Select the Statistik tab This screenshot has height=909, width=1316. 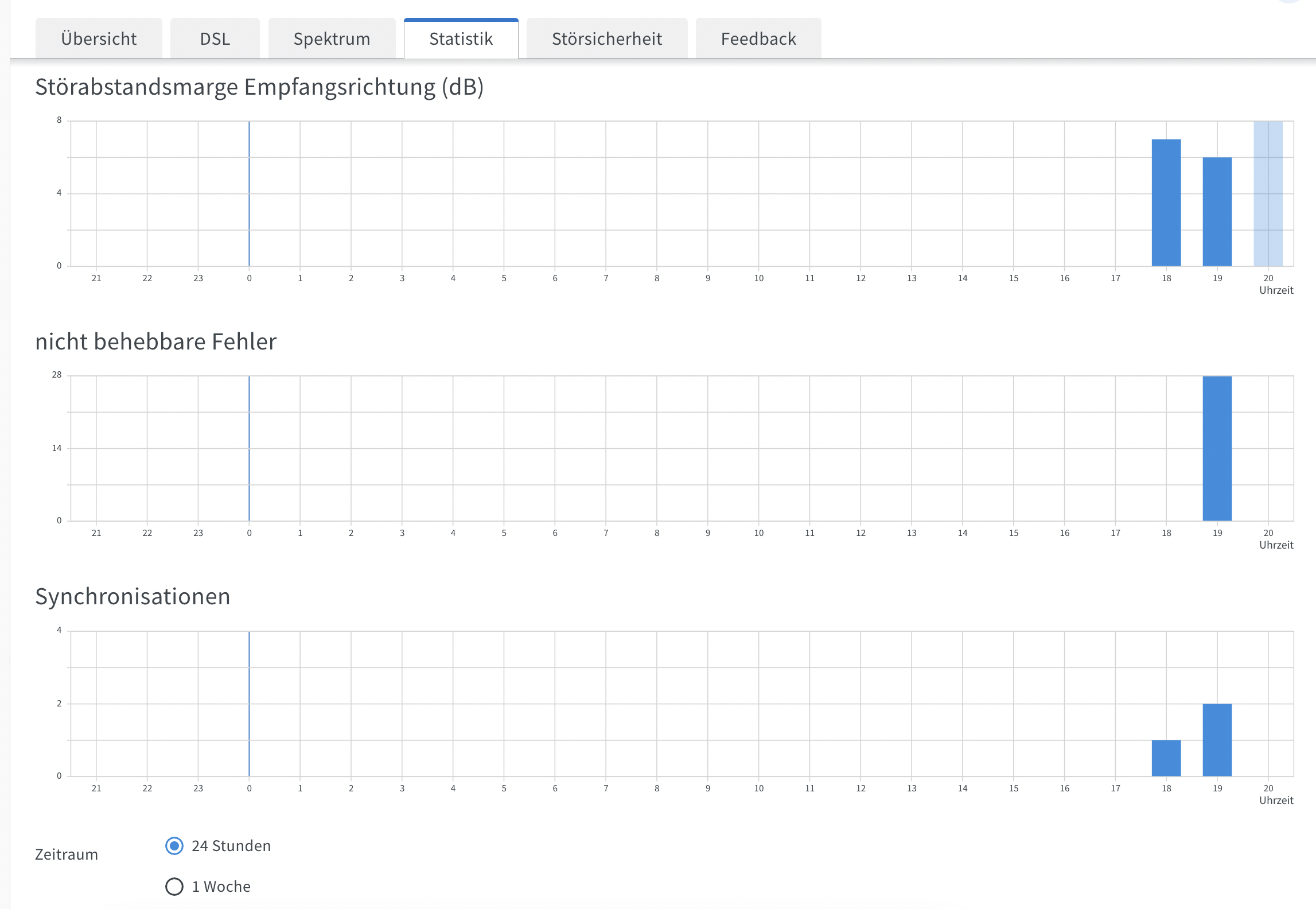point(461,39)
